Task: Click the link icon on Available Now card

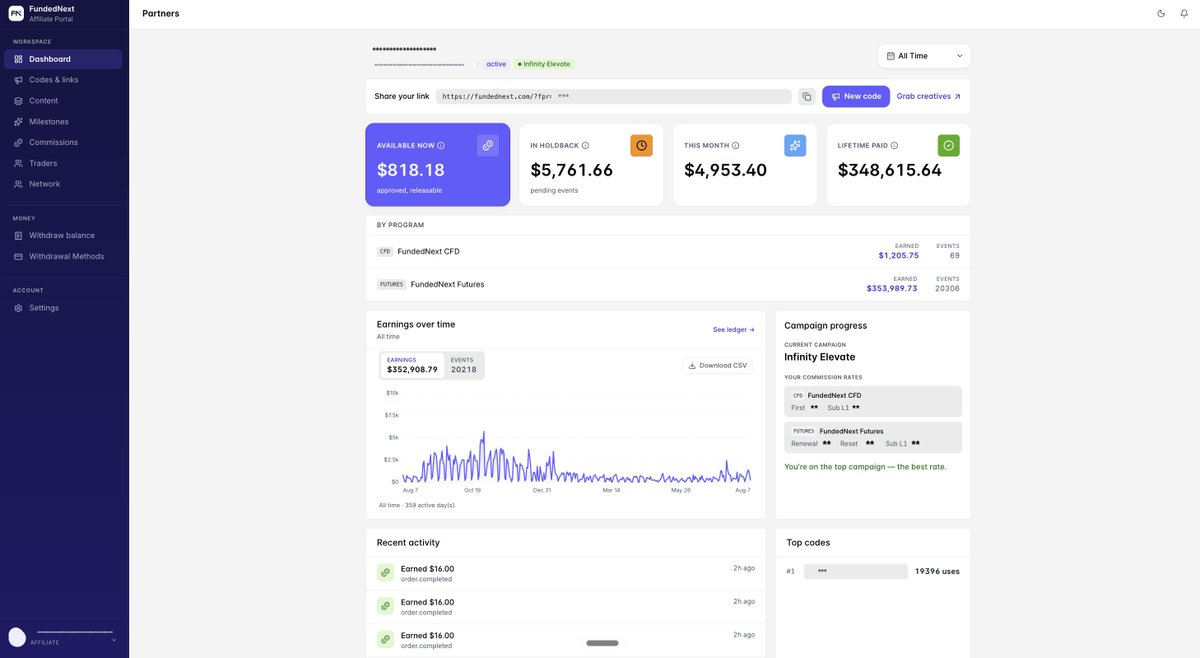Action: coord(488,145)
